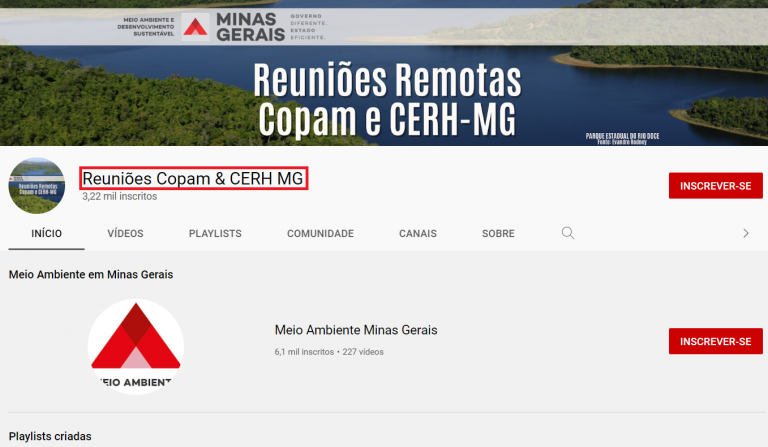Go to the PLAYLISTS tab
This screenshot has height=447, width=768.
pyautogui.click(x=215, y=233)
